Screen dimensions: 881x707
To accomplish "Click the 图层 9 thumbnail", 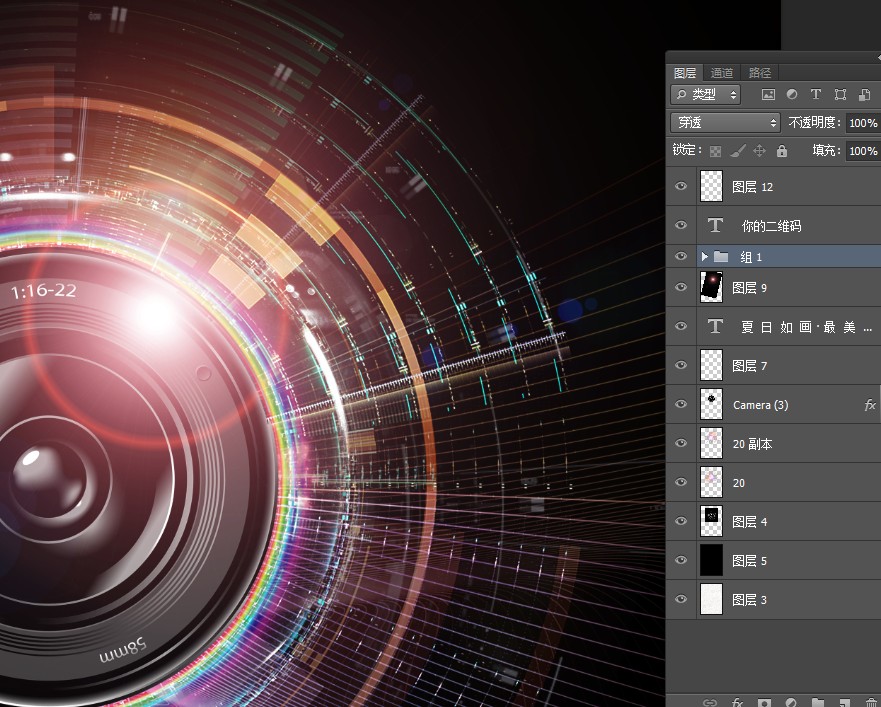I will coord(711,287).
